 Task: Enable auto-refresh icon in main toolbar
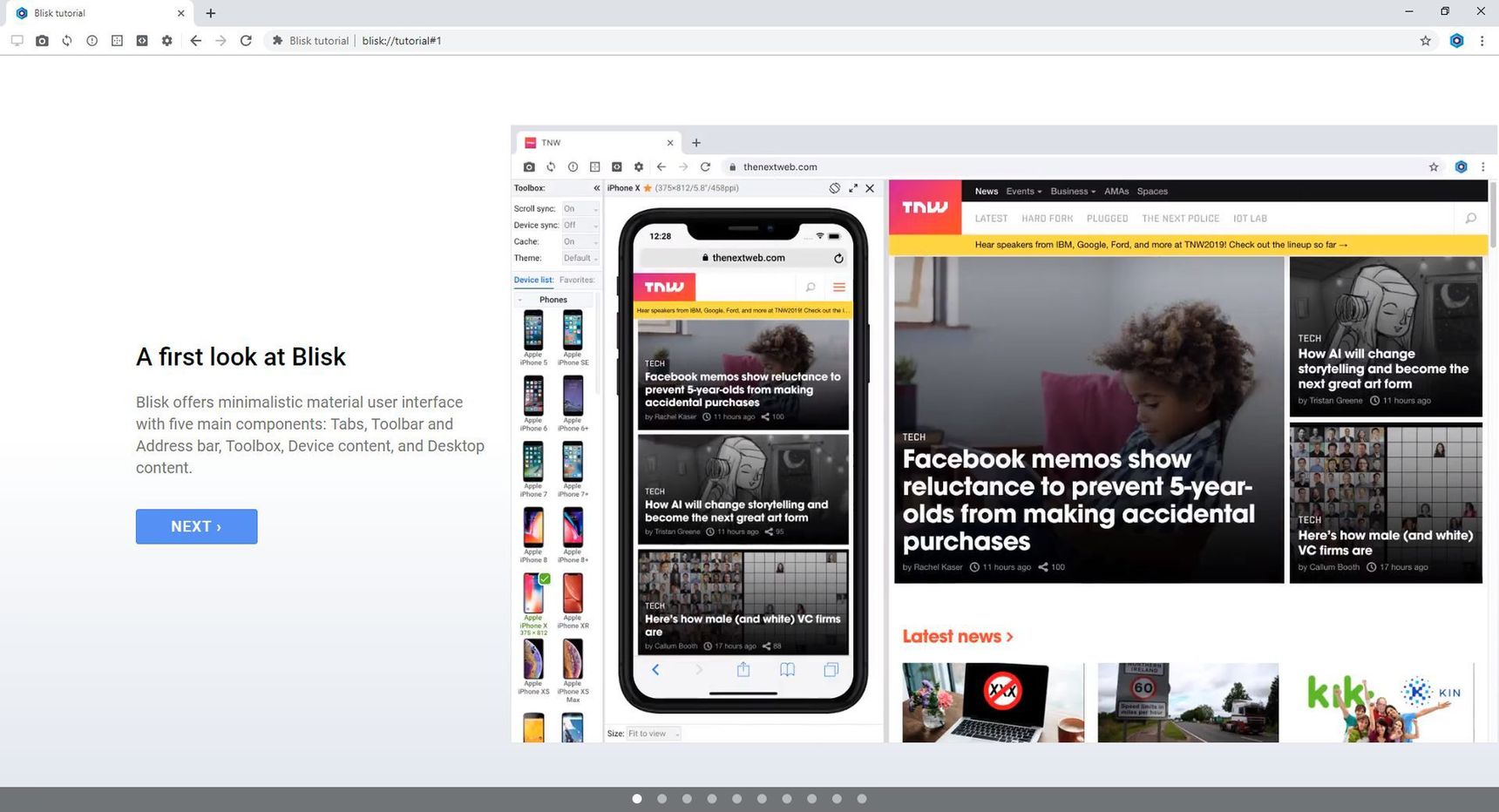(x=67, y=41)
